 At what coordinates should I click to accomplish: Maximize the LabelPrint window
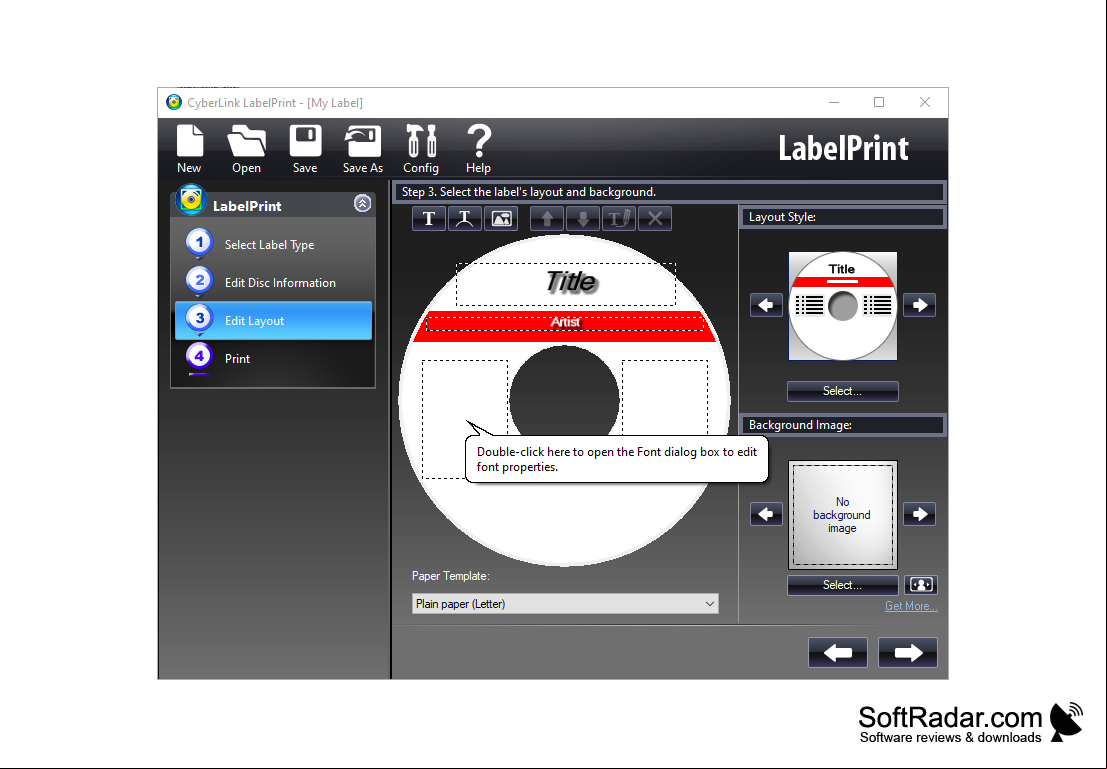(x=879, y=102)
